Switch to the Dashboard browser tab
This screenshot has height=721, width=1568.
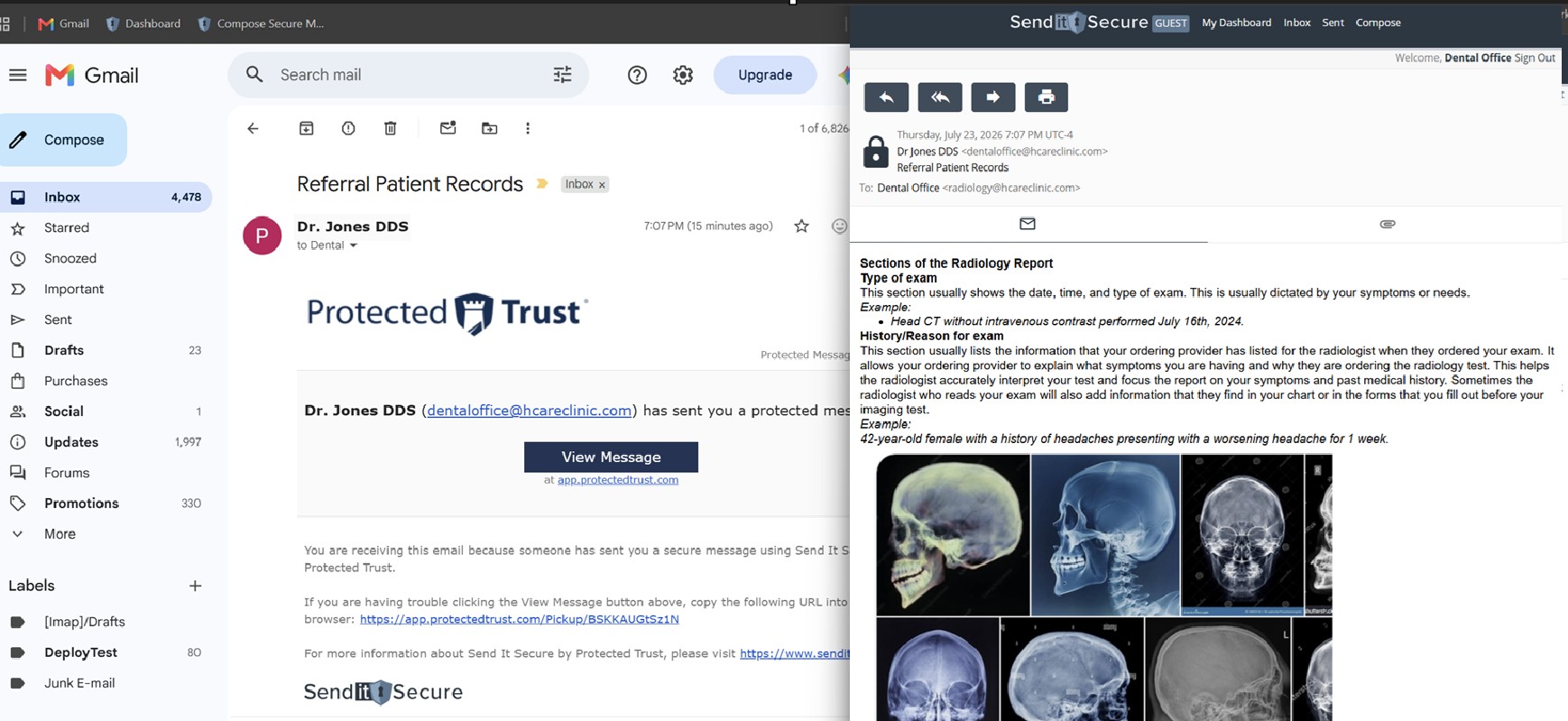click(143, 23)
